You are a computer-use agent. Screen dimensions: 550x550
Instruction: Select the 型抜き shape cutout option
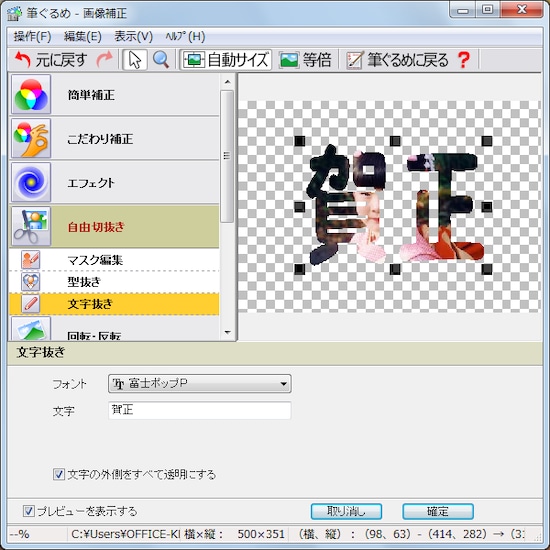(x=114, y=282)
